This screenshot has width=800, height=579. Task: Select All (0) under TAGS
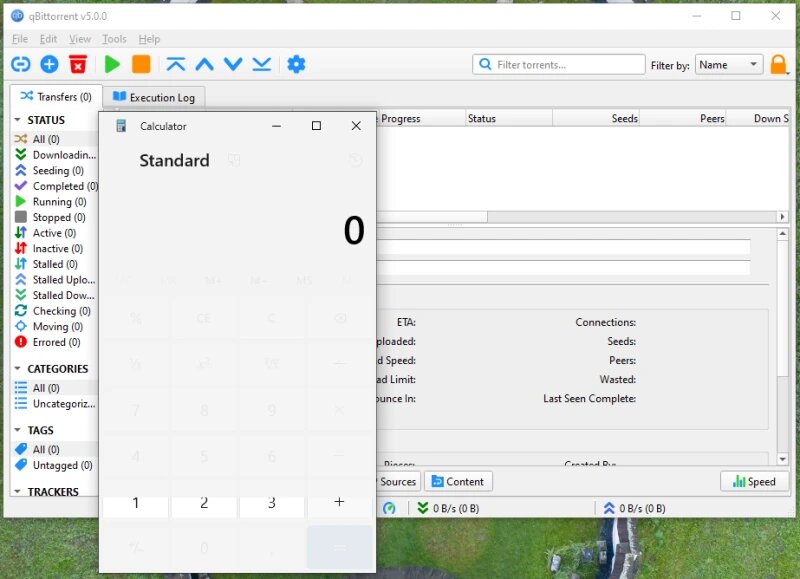coord(55,449)
